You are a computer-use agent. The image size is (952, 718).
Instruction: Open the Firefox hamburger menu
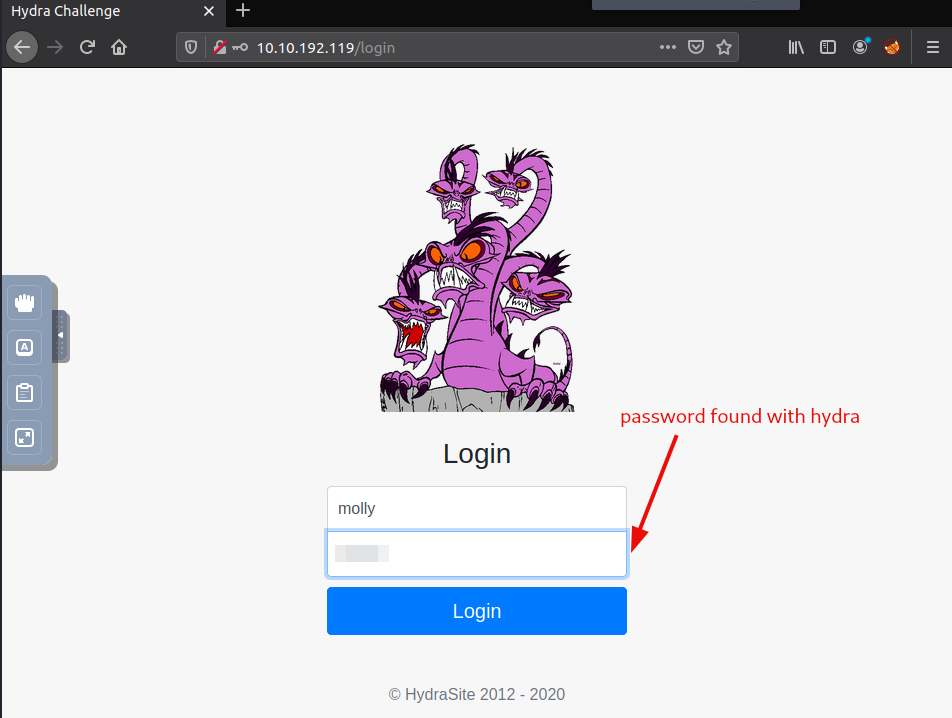point(932,47)
